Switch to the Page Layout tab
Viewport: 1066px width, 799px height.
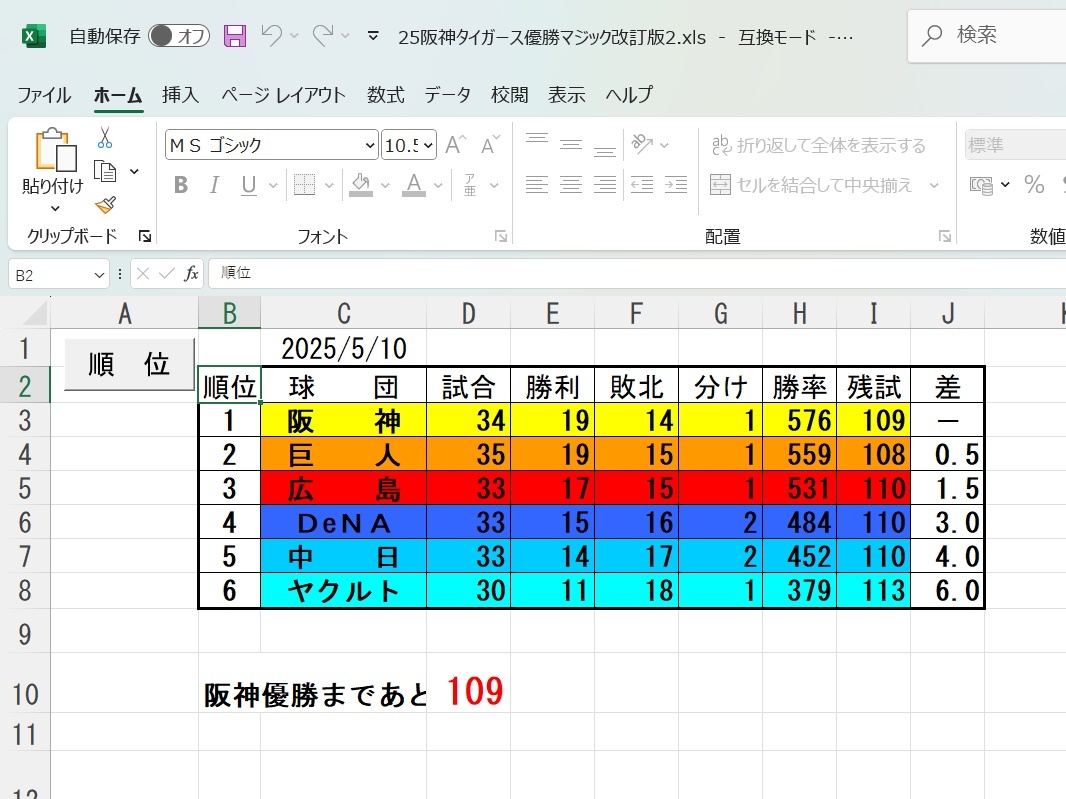tap(283, 95)
